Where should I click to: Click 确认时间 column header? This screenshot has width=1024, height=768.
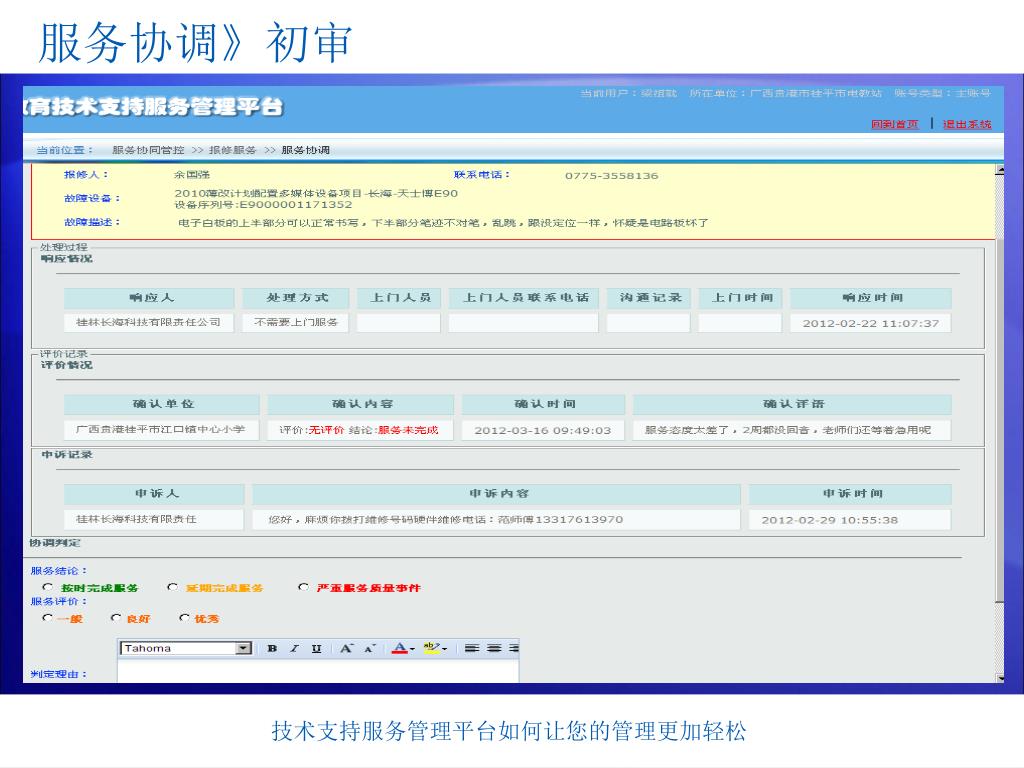coord(543,404)
